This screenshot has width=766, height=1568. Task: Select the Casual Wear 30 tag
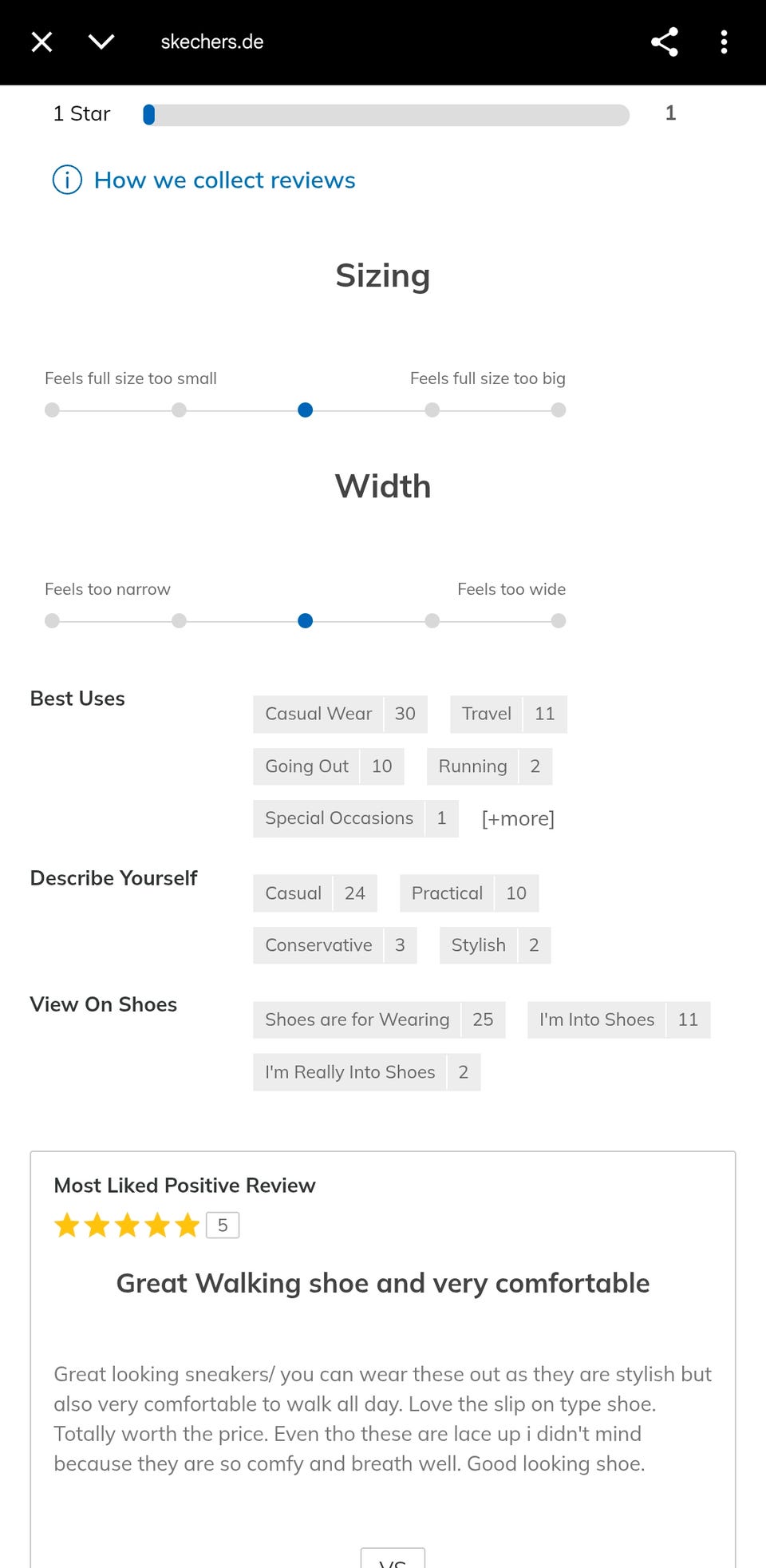(x=340, y=714)
